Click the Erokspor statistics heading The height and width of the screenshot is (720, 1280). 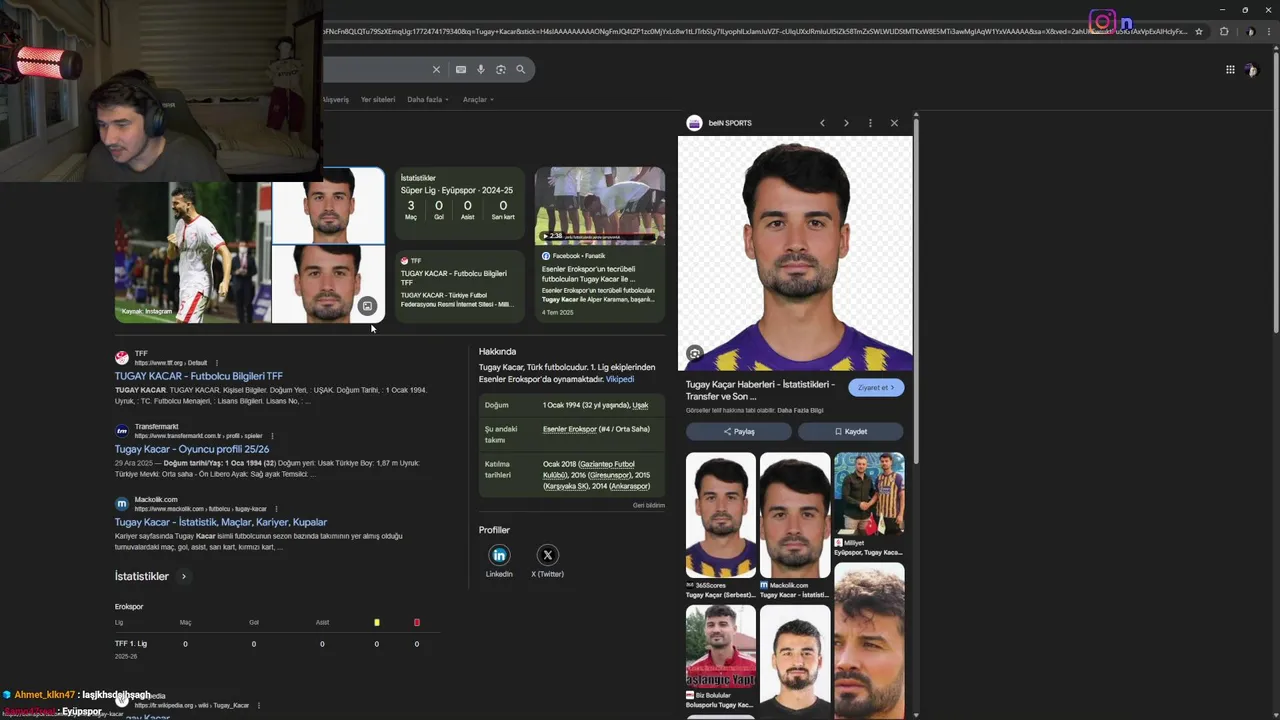(x=129, y=607)
